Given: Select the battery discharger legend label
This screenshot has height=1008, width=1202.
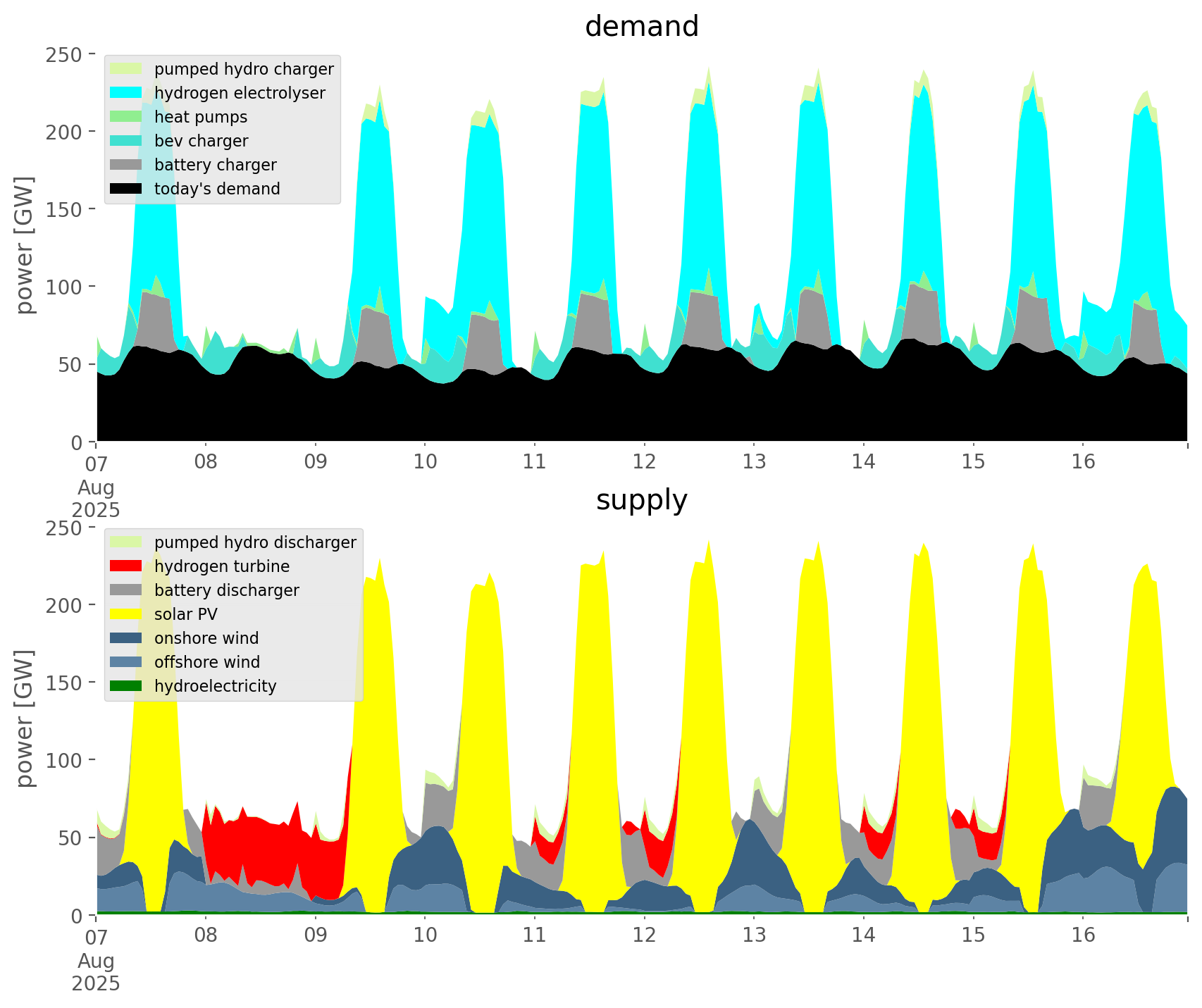Looking at the screenshot, I should tap(226, 590).
